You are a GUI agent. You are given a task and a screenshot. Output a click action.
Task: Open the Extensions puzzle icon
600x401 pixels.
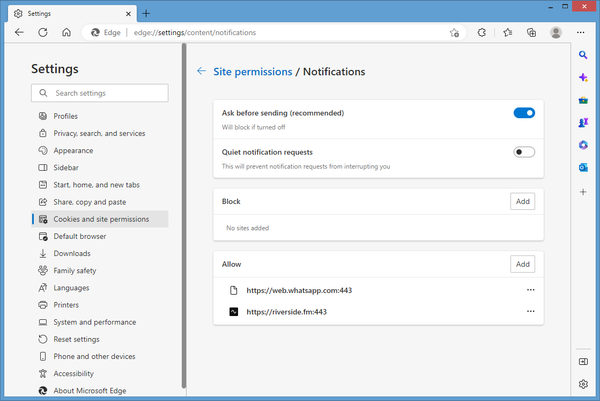(x=482, y=33)
